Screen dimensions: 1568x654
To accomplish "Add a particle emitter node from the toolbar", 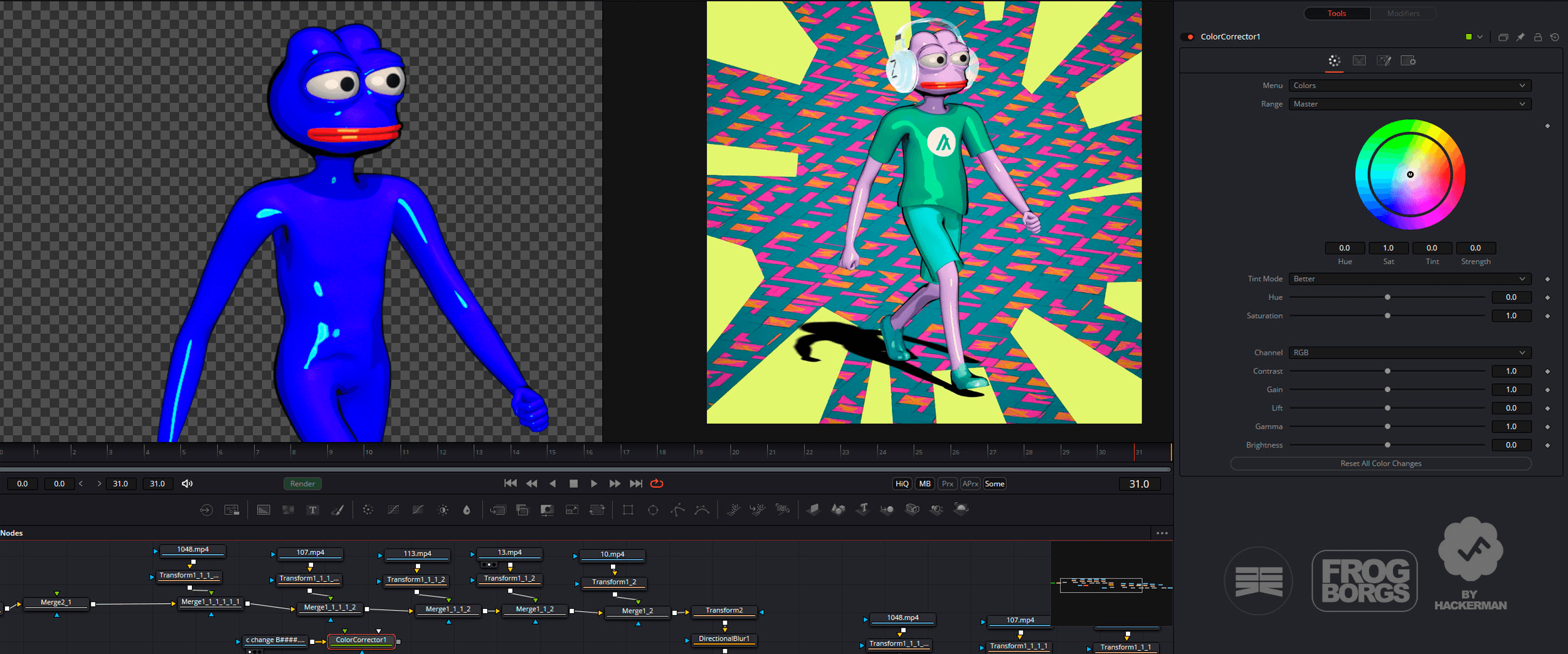I will click(733, 510).
